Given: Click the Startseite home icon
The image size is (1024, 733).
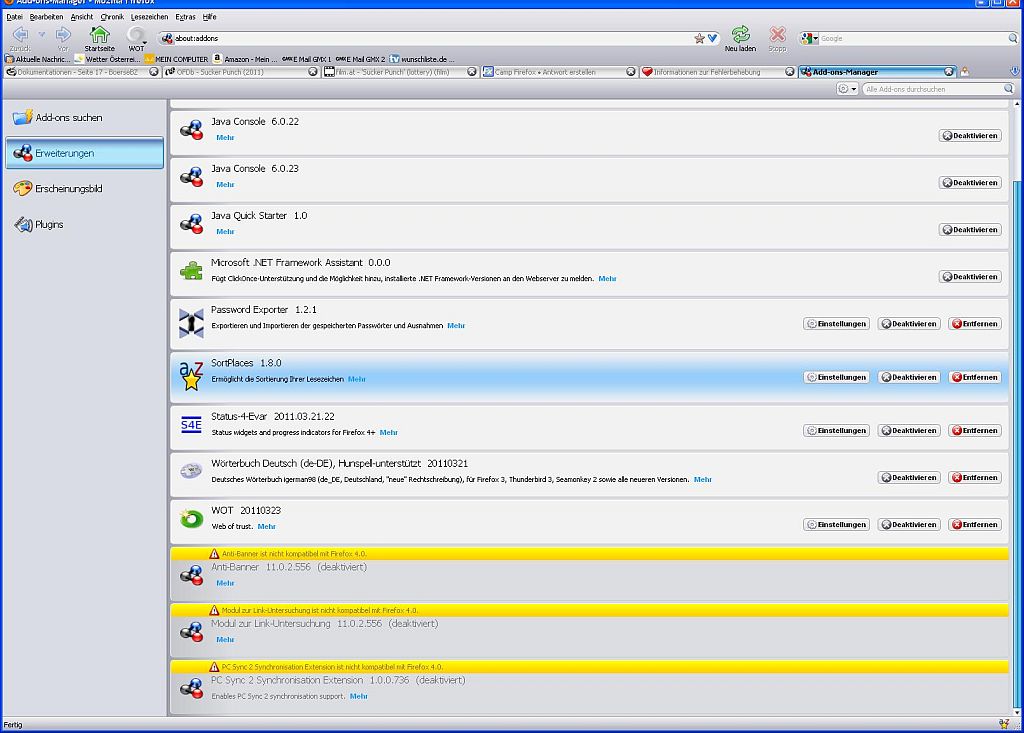Looking at the screenshot, I should (x=99, y=34).
